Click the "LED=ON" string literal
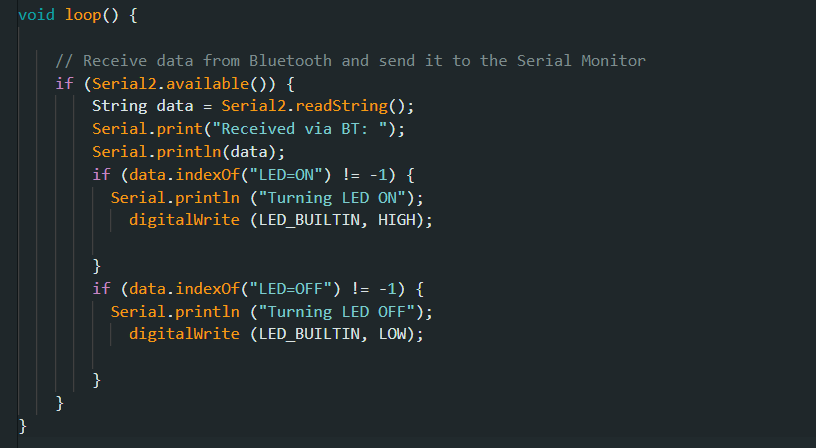 pyautogui.click(x=286, y=175)
